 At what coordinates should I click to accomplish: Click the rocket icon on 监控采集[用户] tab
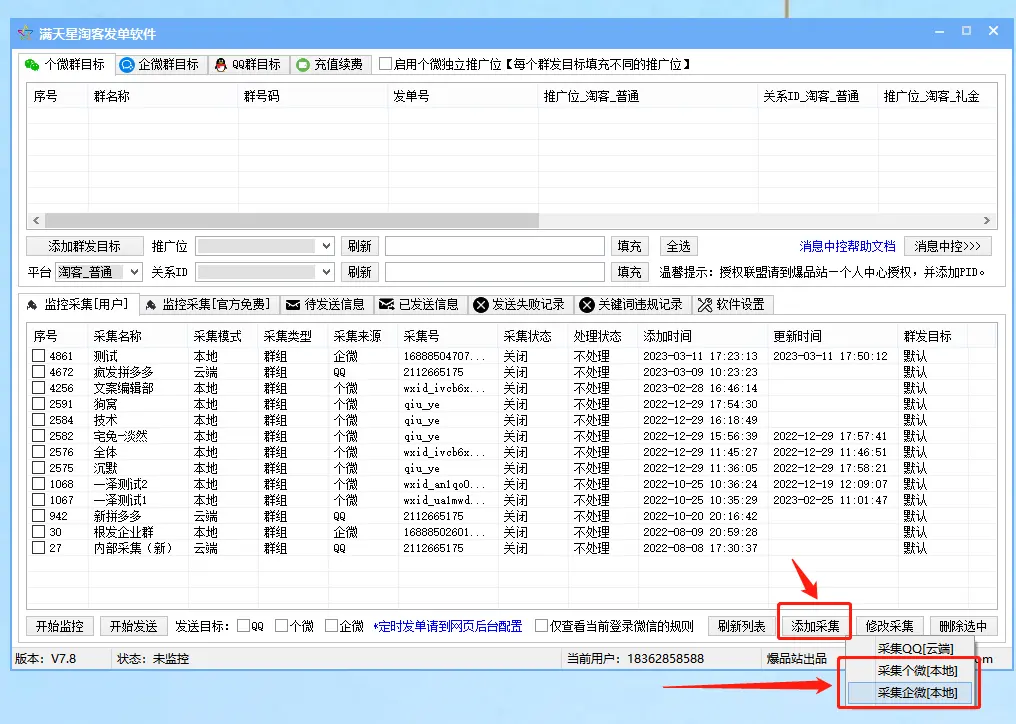(32, 305)
